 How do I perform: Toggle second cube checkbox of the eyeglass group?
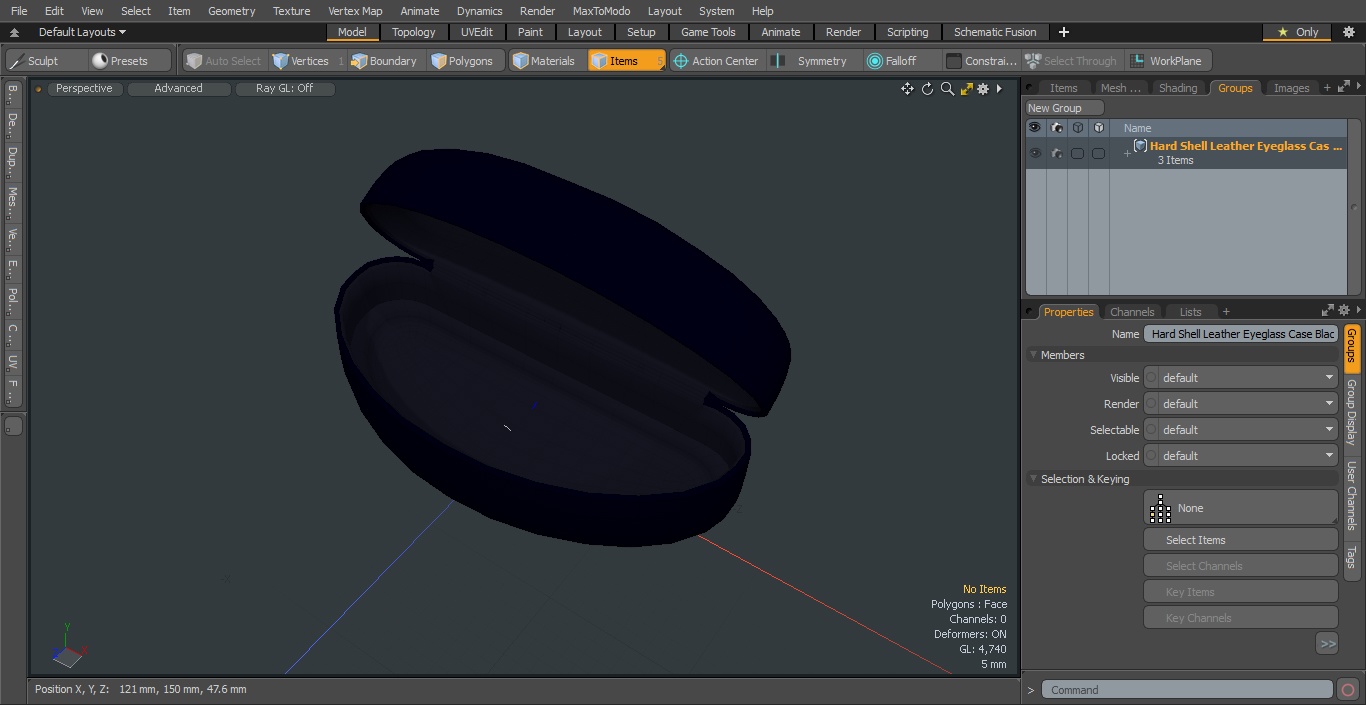coord(1098,153)
